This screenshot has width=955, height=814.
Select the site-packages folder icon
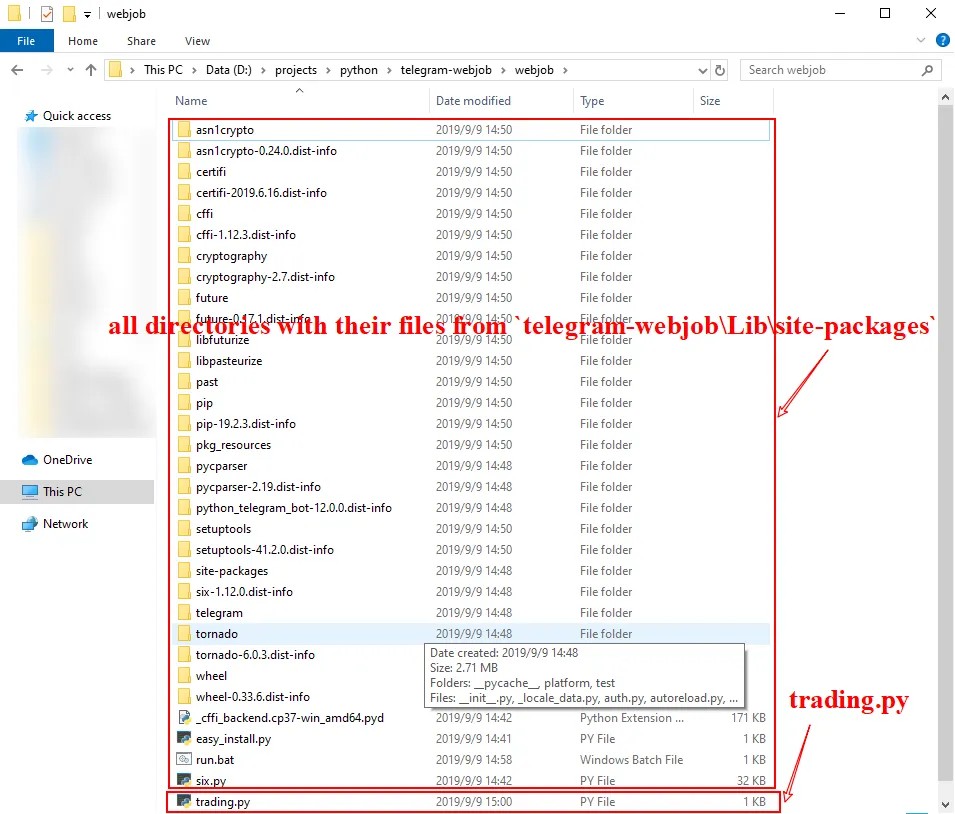point(184,571)
